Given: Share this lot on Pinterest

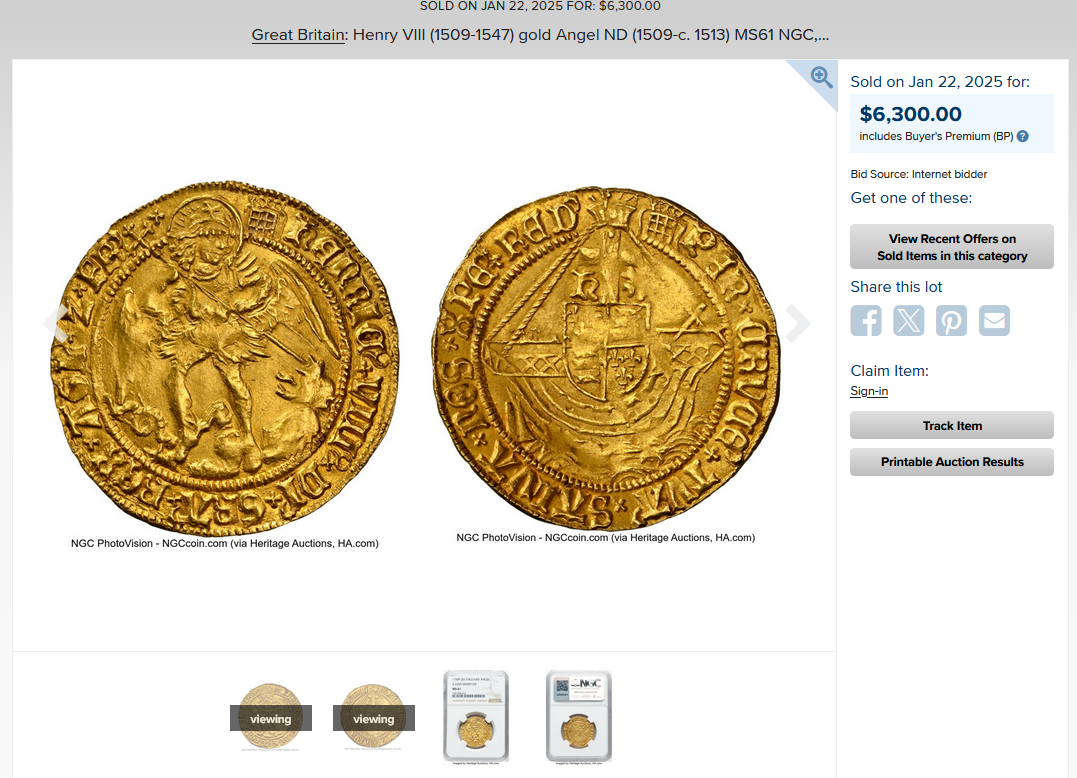Looking at the screenshot, I should pyautogui.click(x=951, y=321).
